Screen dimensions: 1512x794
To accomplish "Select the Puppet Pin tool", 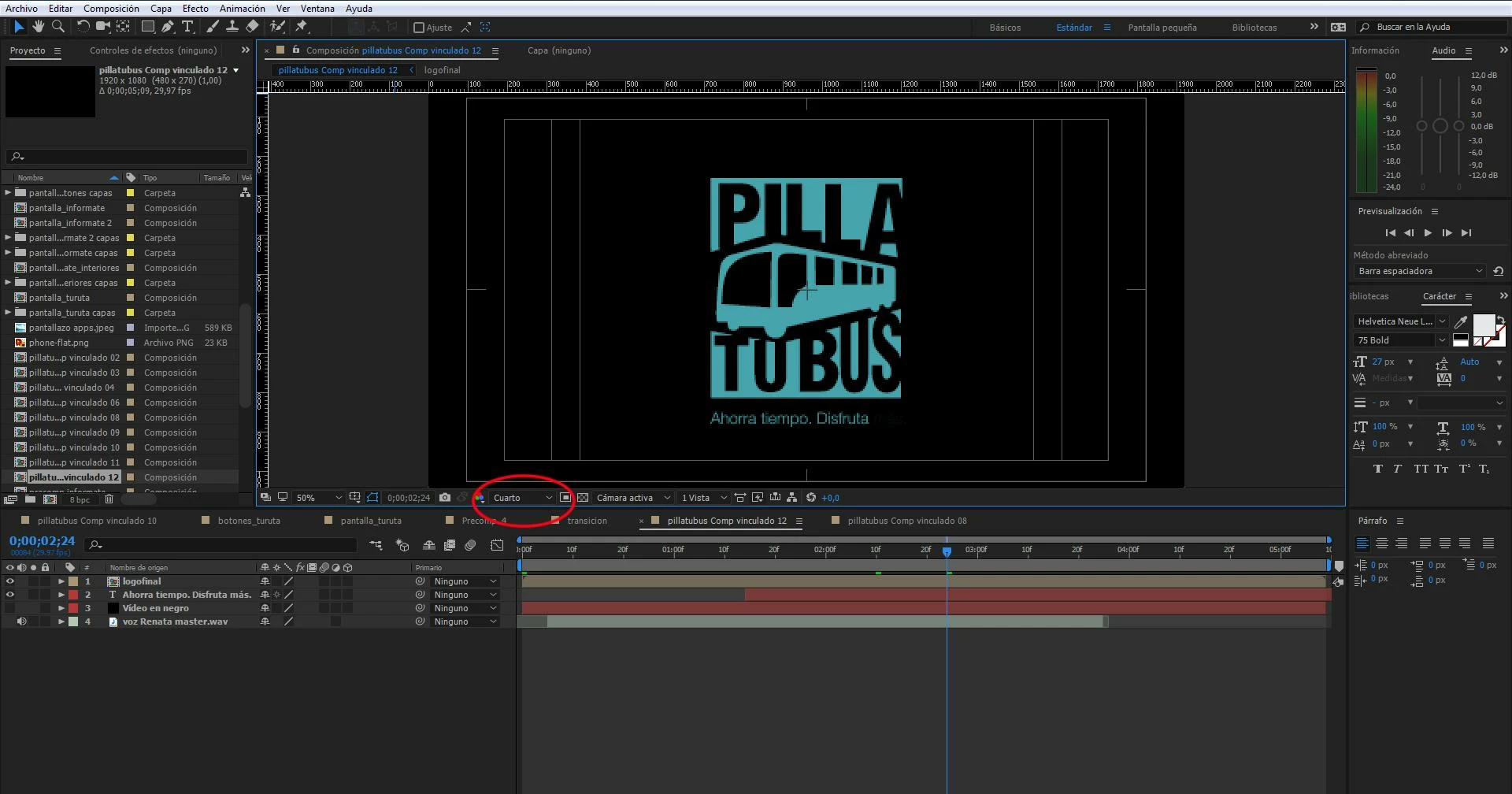I will [x=302, y=27].
